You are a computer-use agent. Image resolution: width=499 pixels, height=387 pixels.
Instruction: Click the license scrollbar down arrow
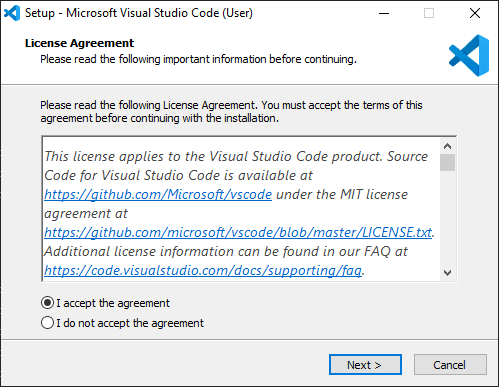point(448,273)
